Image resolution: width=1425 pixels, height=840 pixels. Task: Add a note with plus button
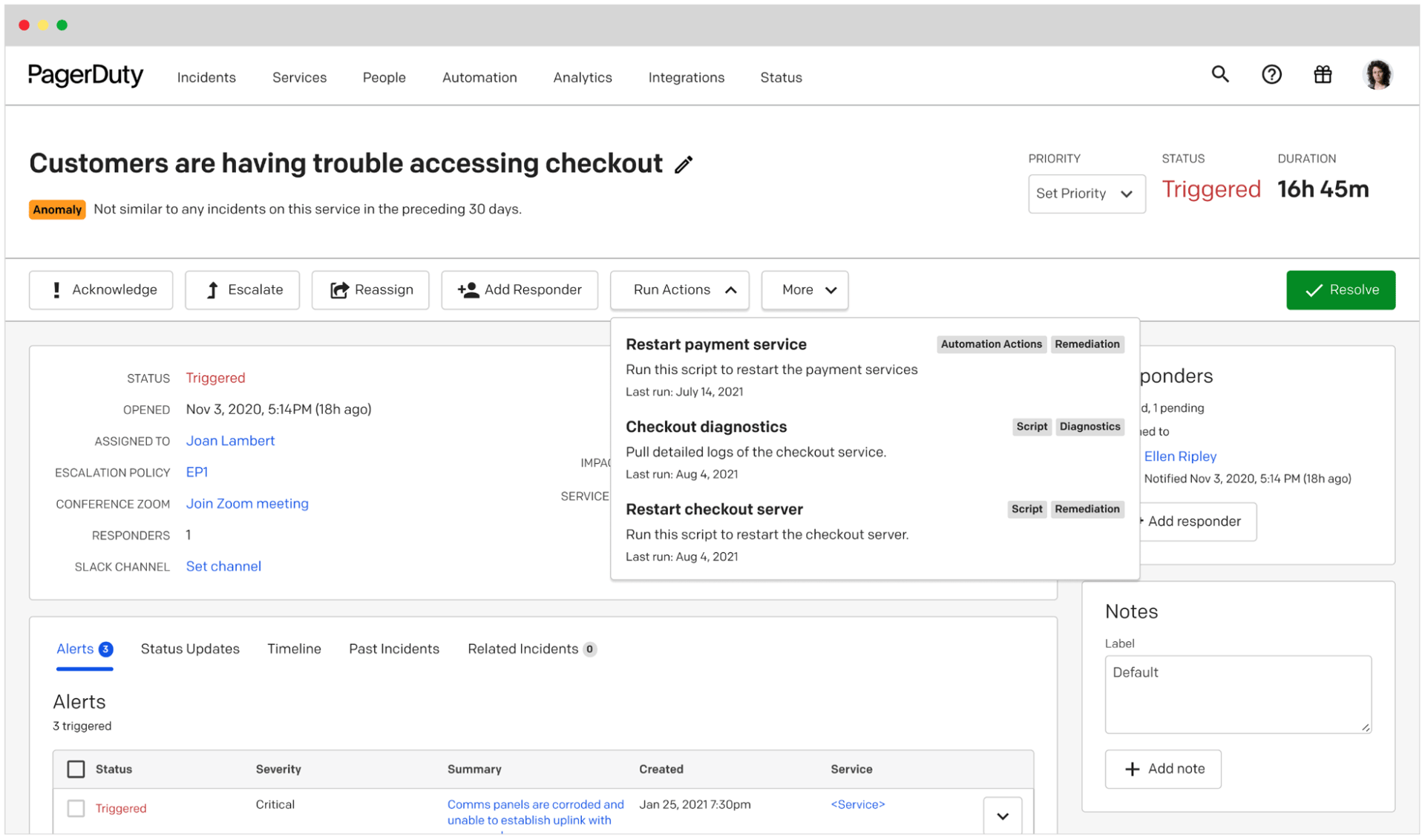[x=1163, y=769]
